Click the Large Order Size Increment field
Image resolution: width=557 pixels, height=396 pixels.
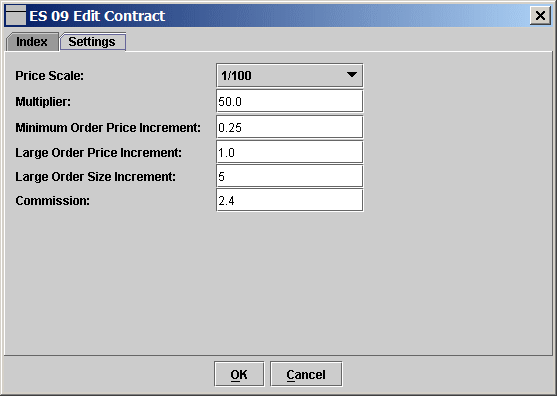pos(290,176)
